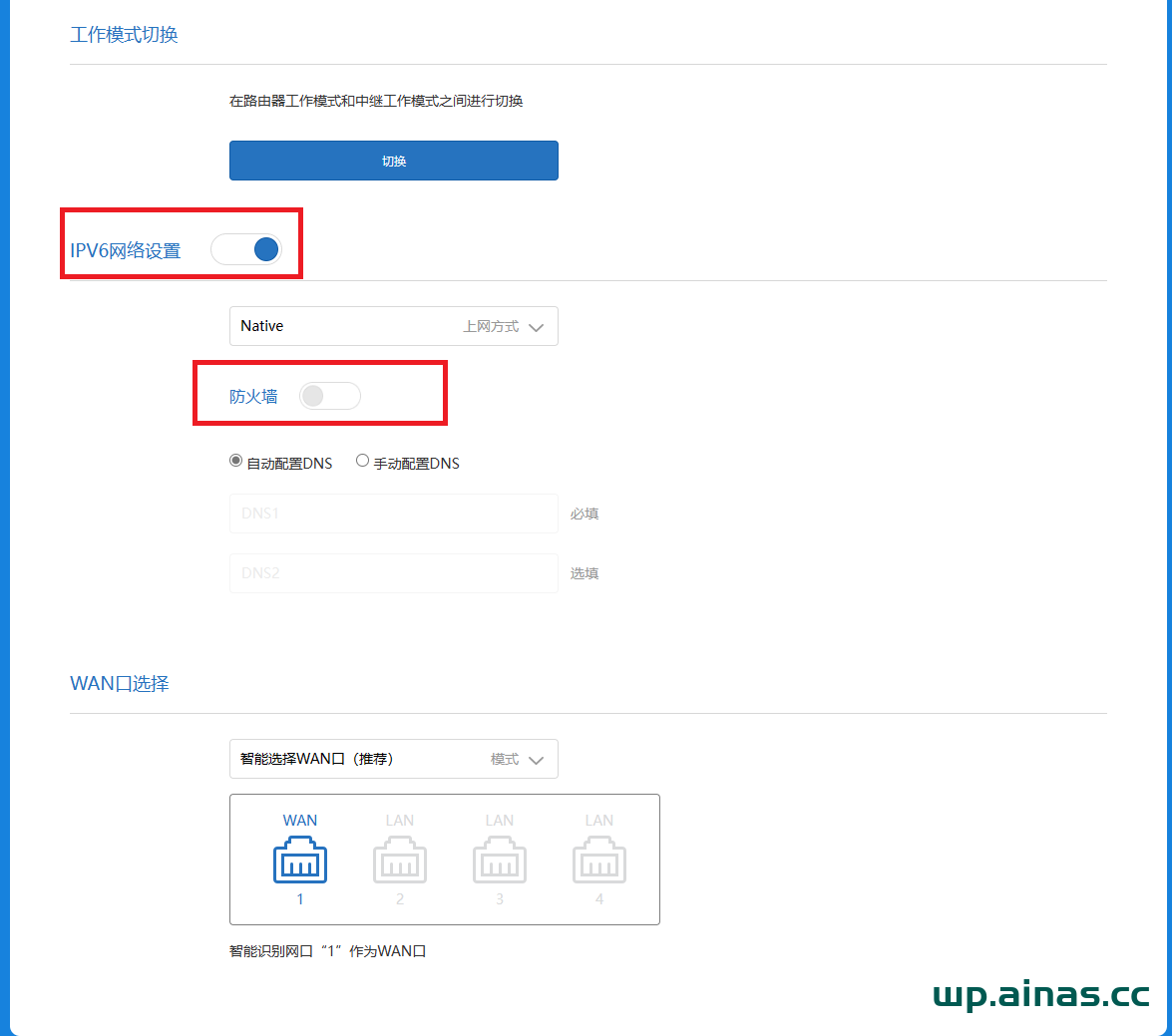
Task: Click the chevron on the 模式 dropdown
Action: 537,759
